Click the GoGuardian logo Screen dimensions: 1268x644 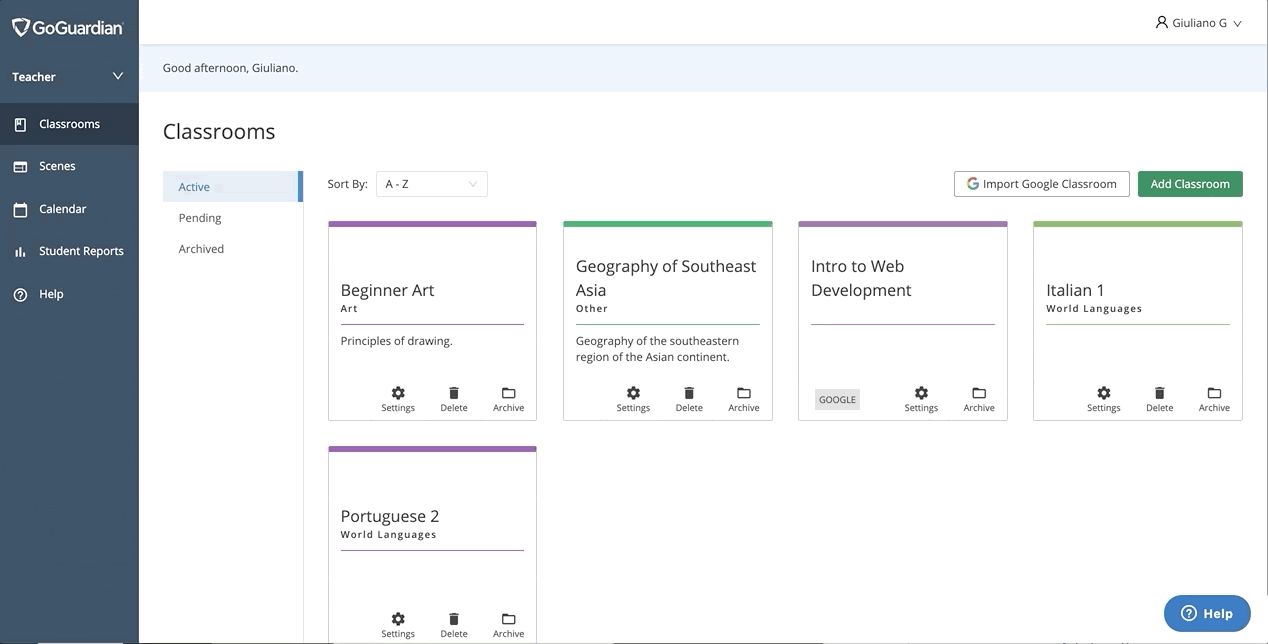point(68,28)
